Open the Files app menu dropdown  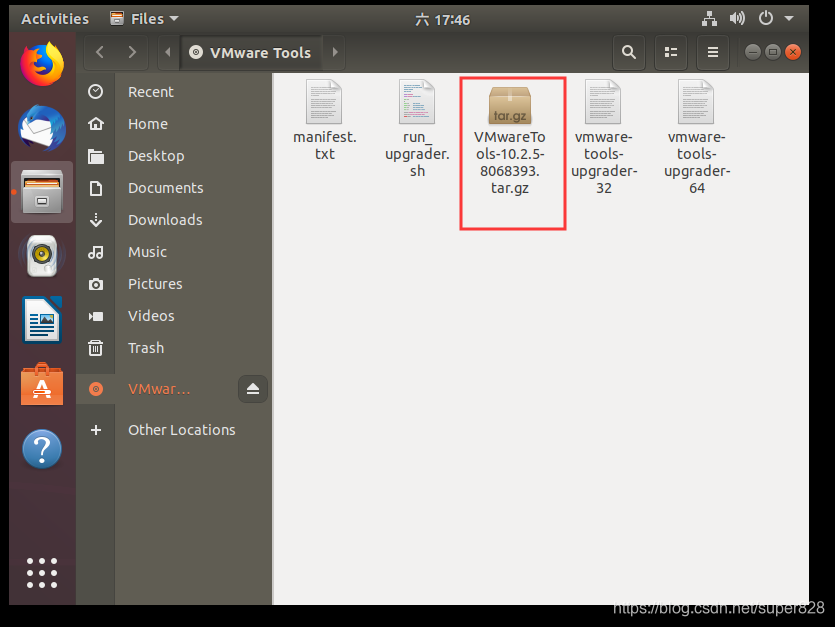click(x=144, y=19)
